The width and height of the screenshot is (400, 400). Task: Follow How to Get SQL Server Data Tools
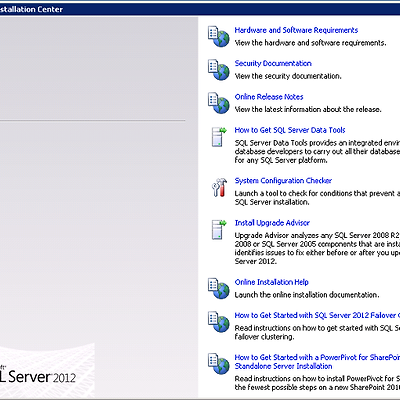coord(290,130)
